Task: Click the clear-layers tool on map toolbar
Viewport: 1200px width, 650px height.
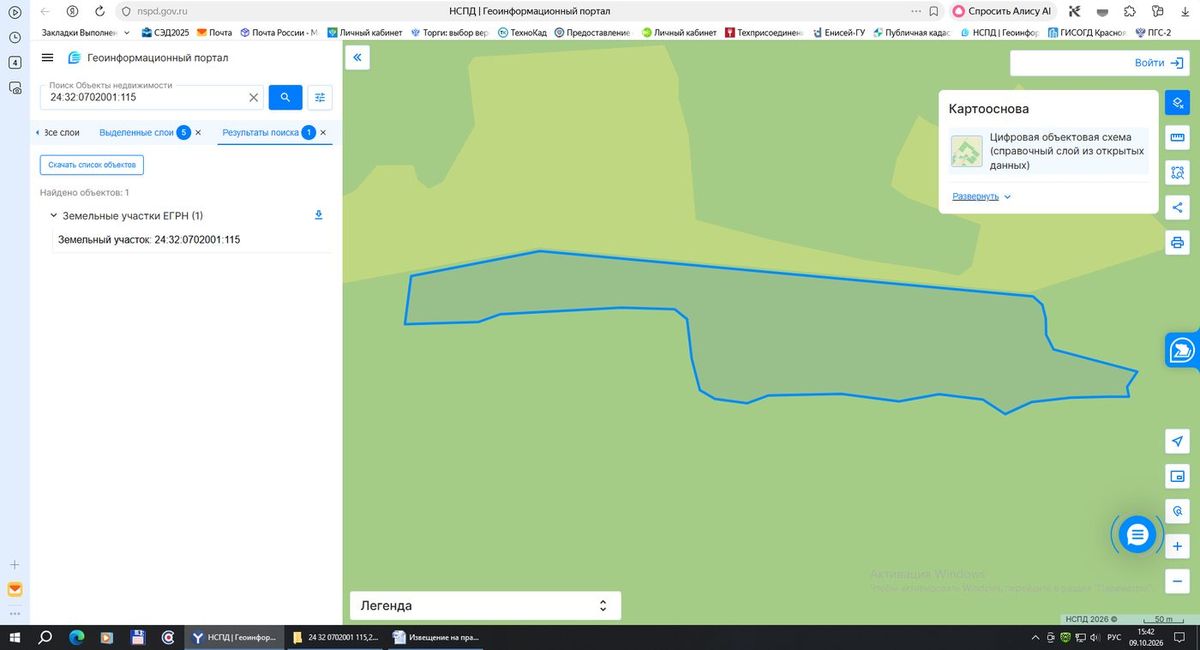Action: [x=1178, y=103]
